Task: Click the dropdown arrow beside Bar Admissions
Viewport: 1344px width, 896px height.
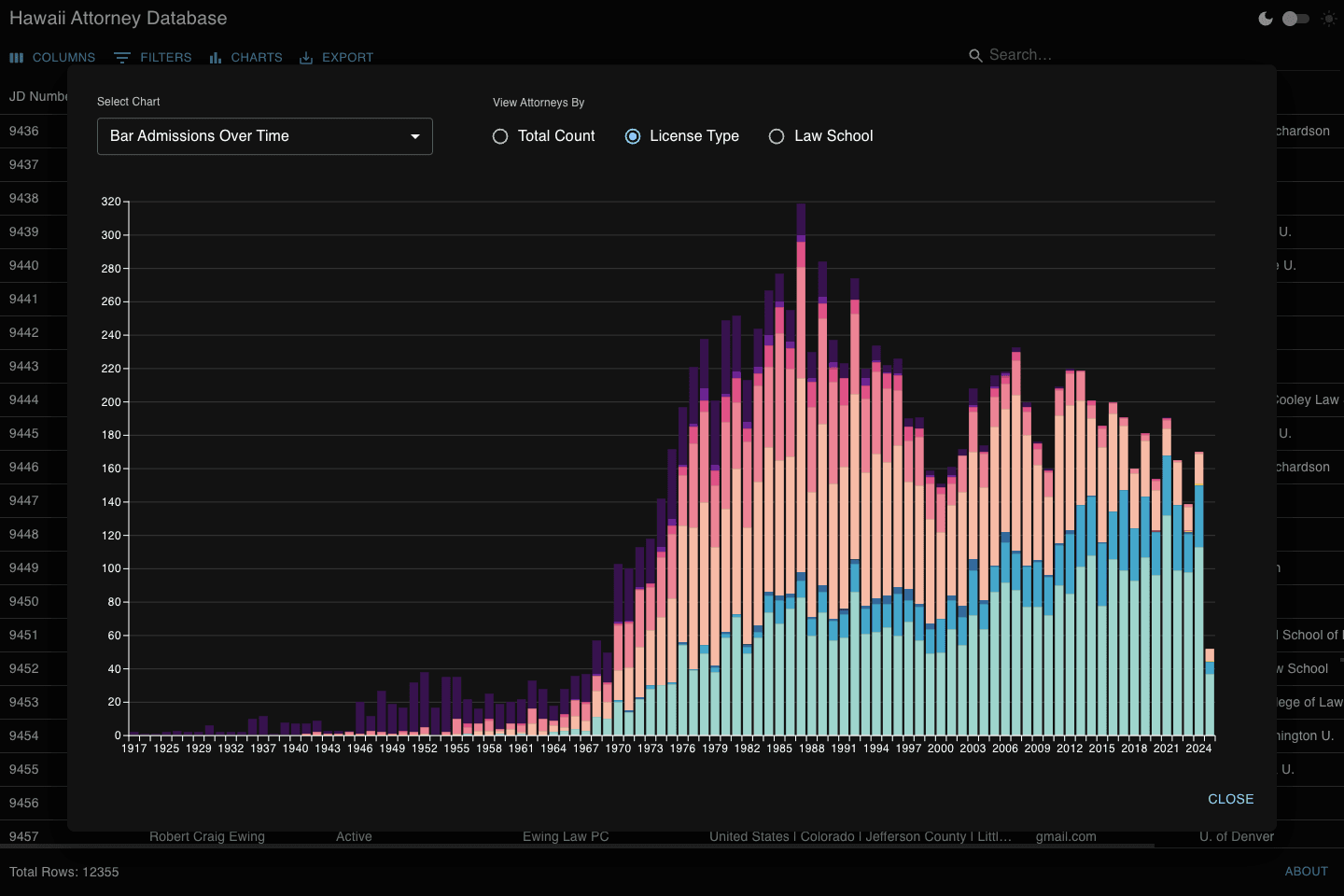Action: point(415,136)
